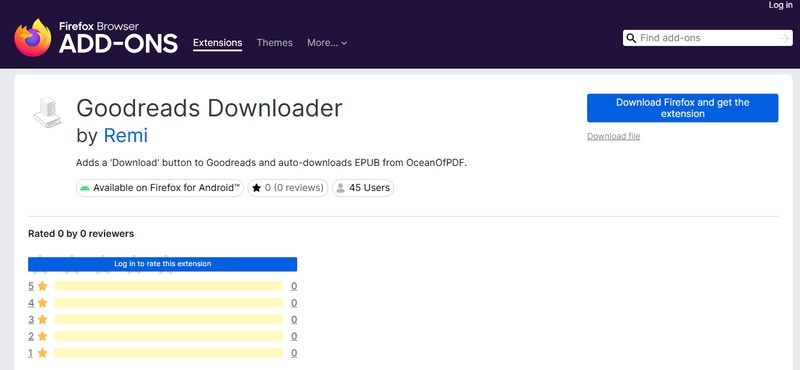Click the 1-star rating bar

click(168, 353)
